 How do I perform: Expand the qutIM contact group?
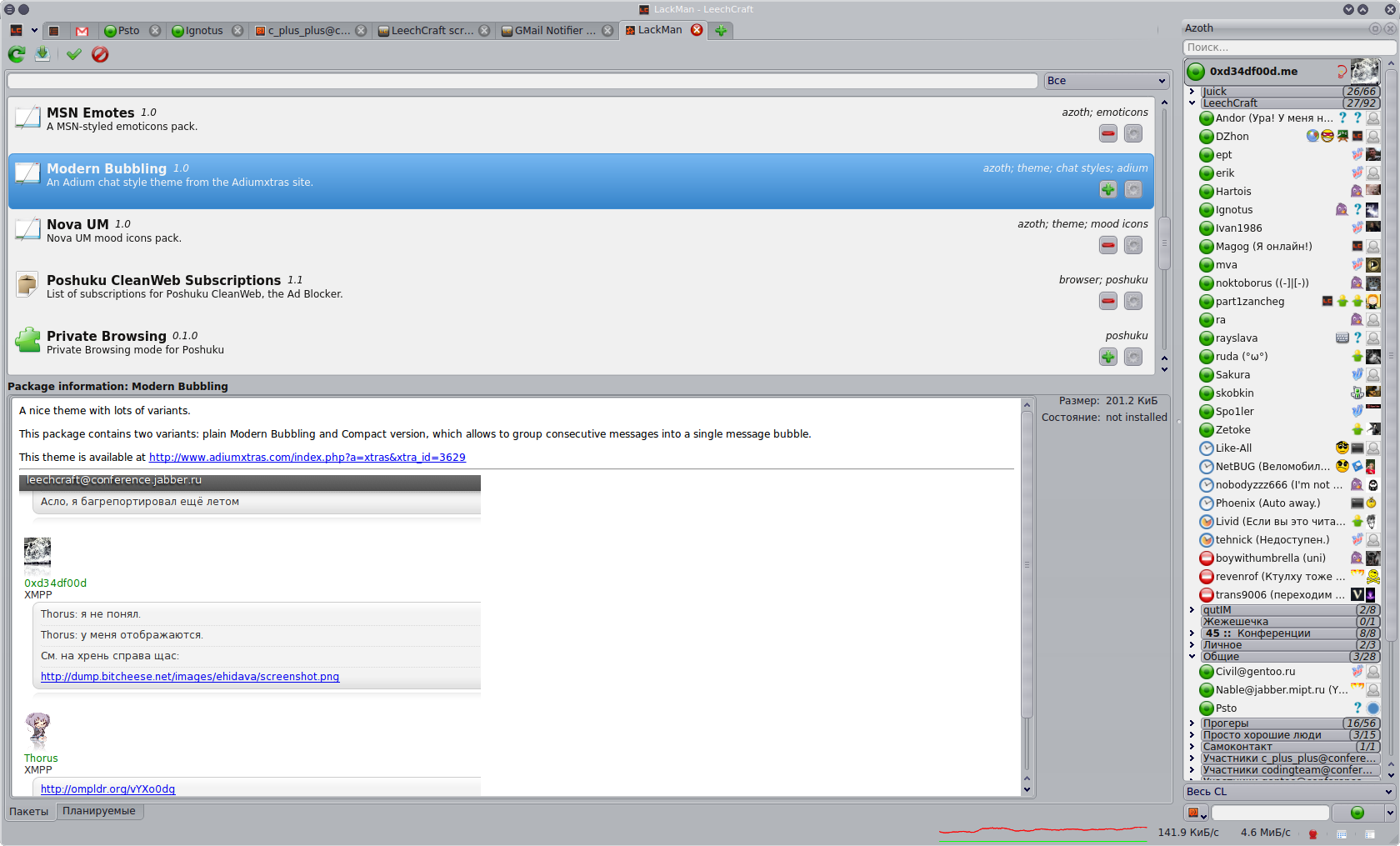pyautogui.click(x=1192, y=610)
